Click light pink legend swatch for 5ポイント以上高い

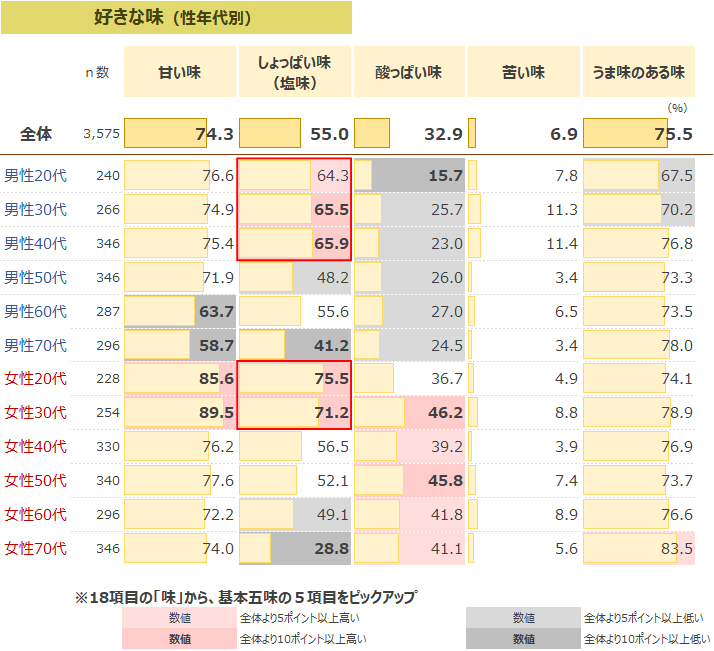tap(179, 618)
